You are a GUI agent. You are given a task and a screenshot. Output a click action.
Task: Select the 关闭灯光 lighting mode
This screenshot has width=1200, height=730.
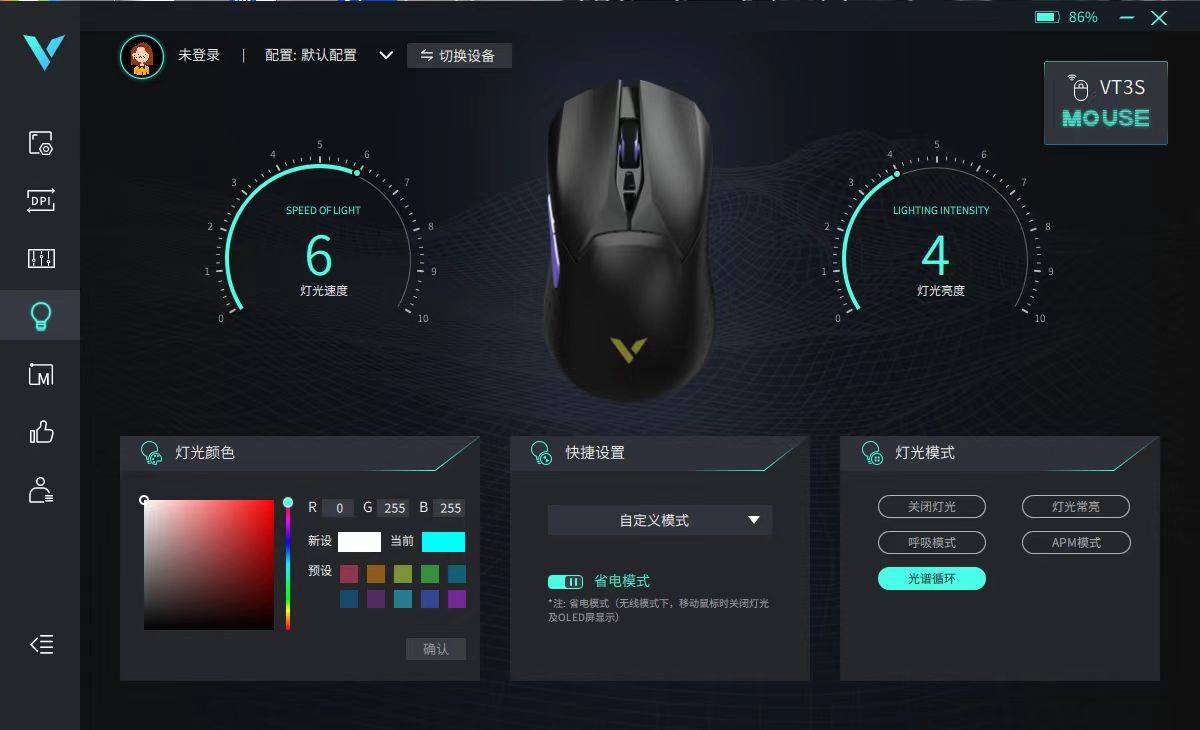[x=932, y=507]
